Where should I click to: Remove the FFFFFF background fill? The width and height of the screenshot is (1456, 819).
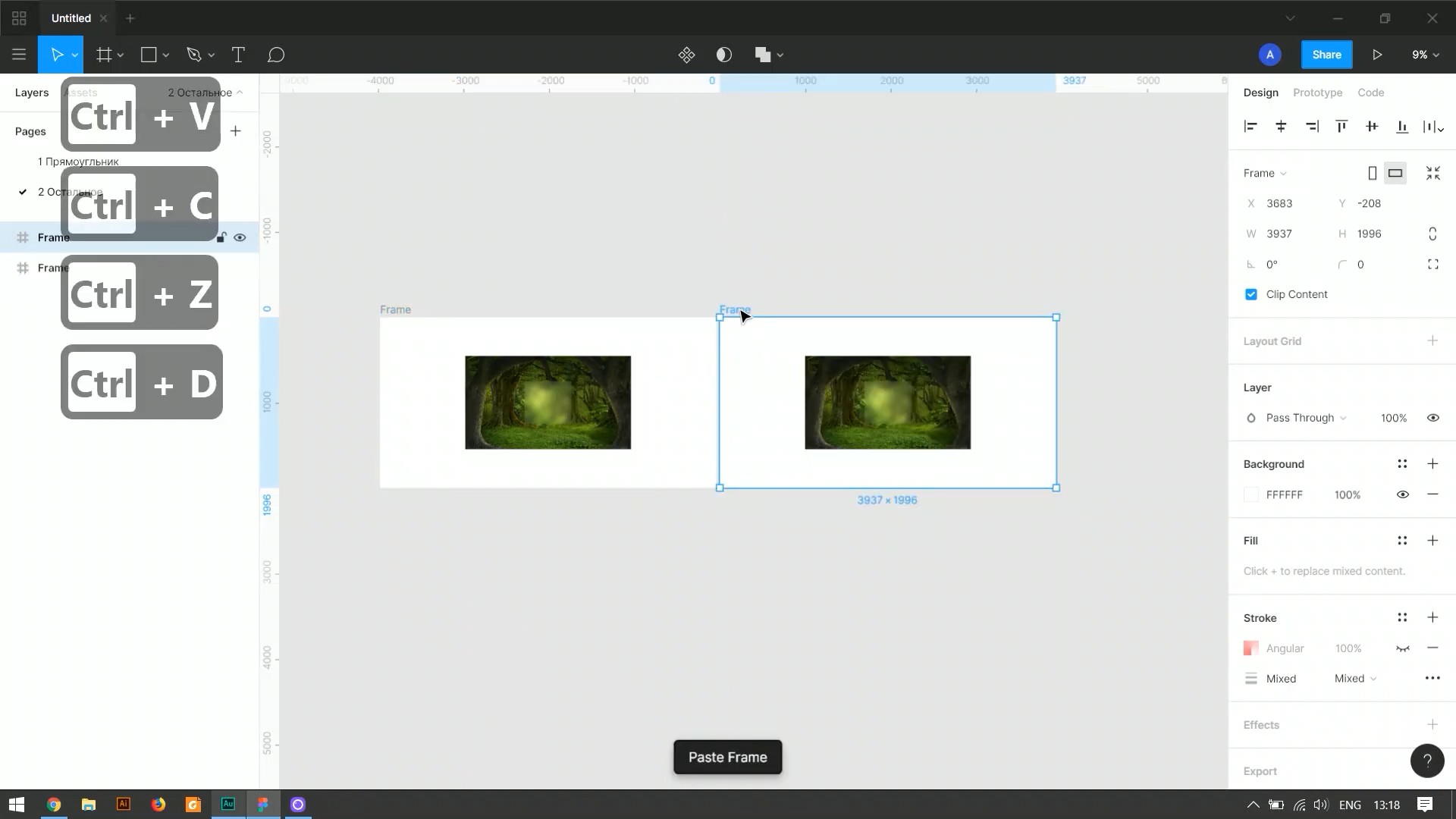pyautogui.click(x=1432, y=494)
